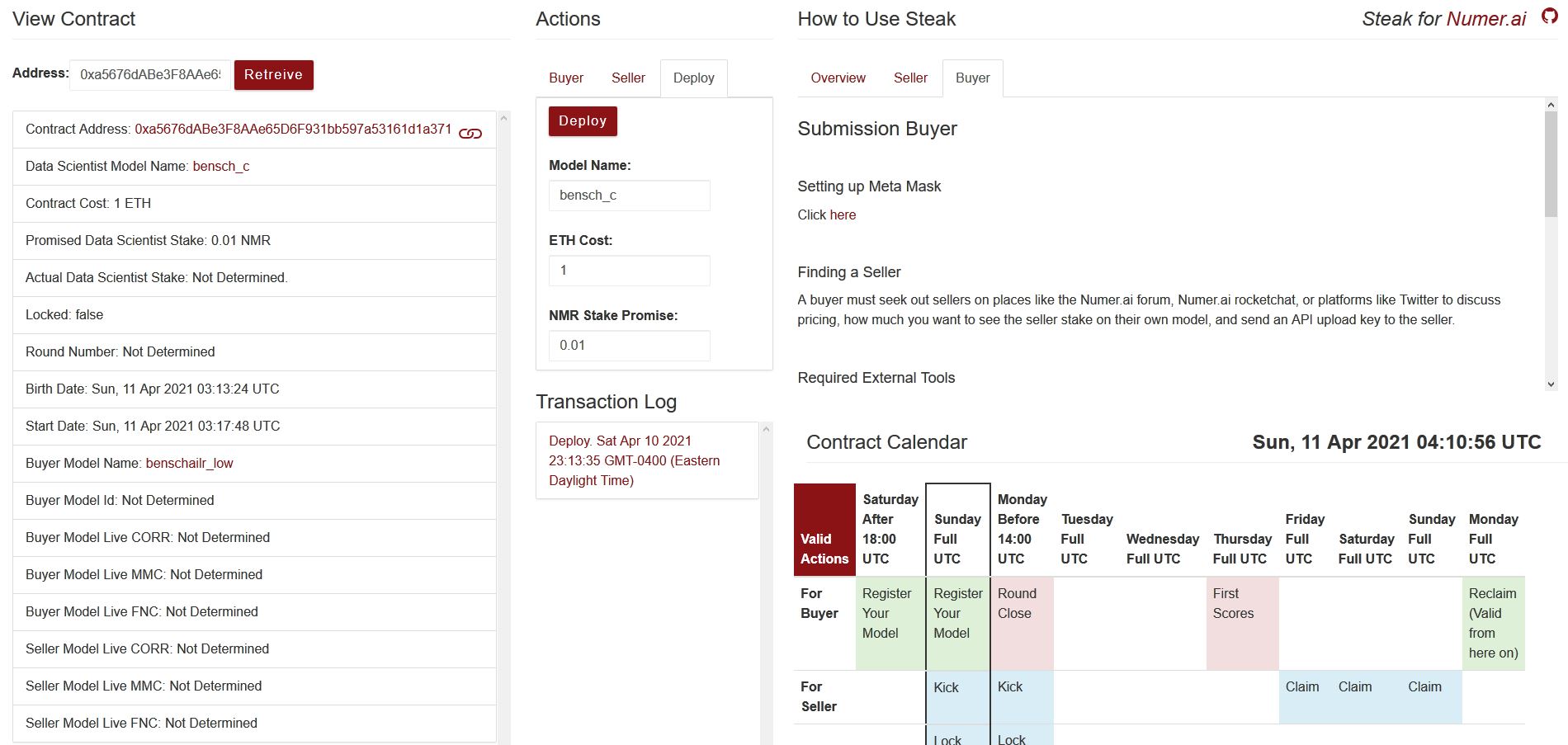Click the 'Setting up Meta Mask' heading
The width and height of the screenshot is (1568, 745).
click(x=869, y=186)
